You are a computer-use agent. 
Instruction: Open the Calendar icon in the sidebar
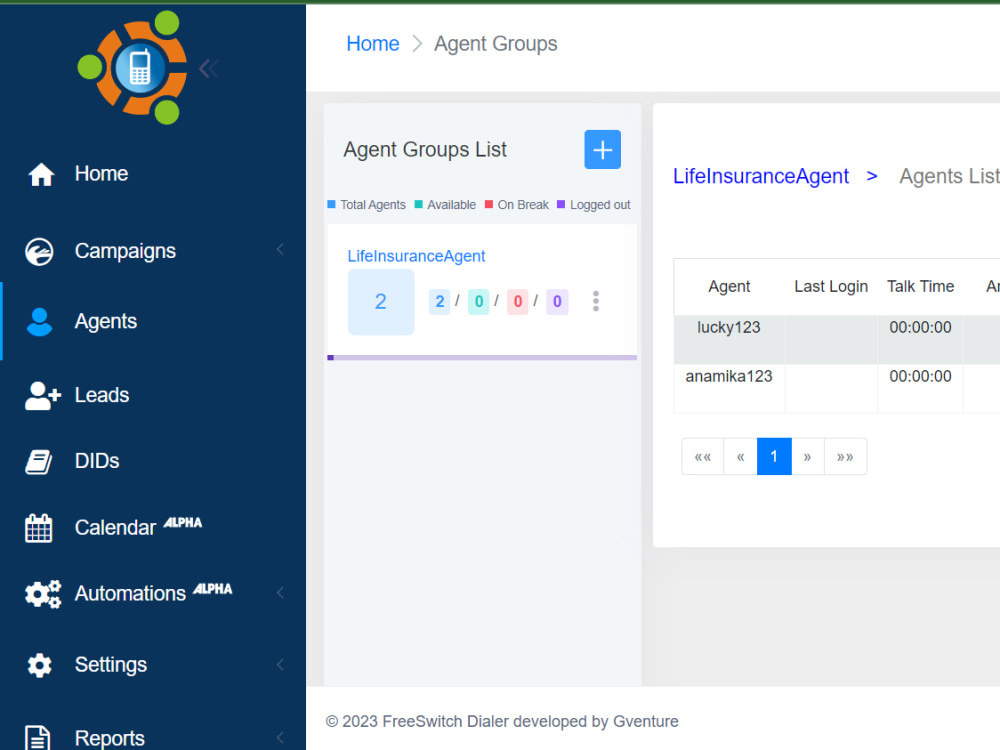40,527
